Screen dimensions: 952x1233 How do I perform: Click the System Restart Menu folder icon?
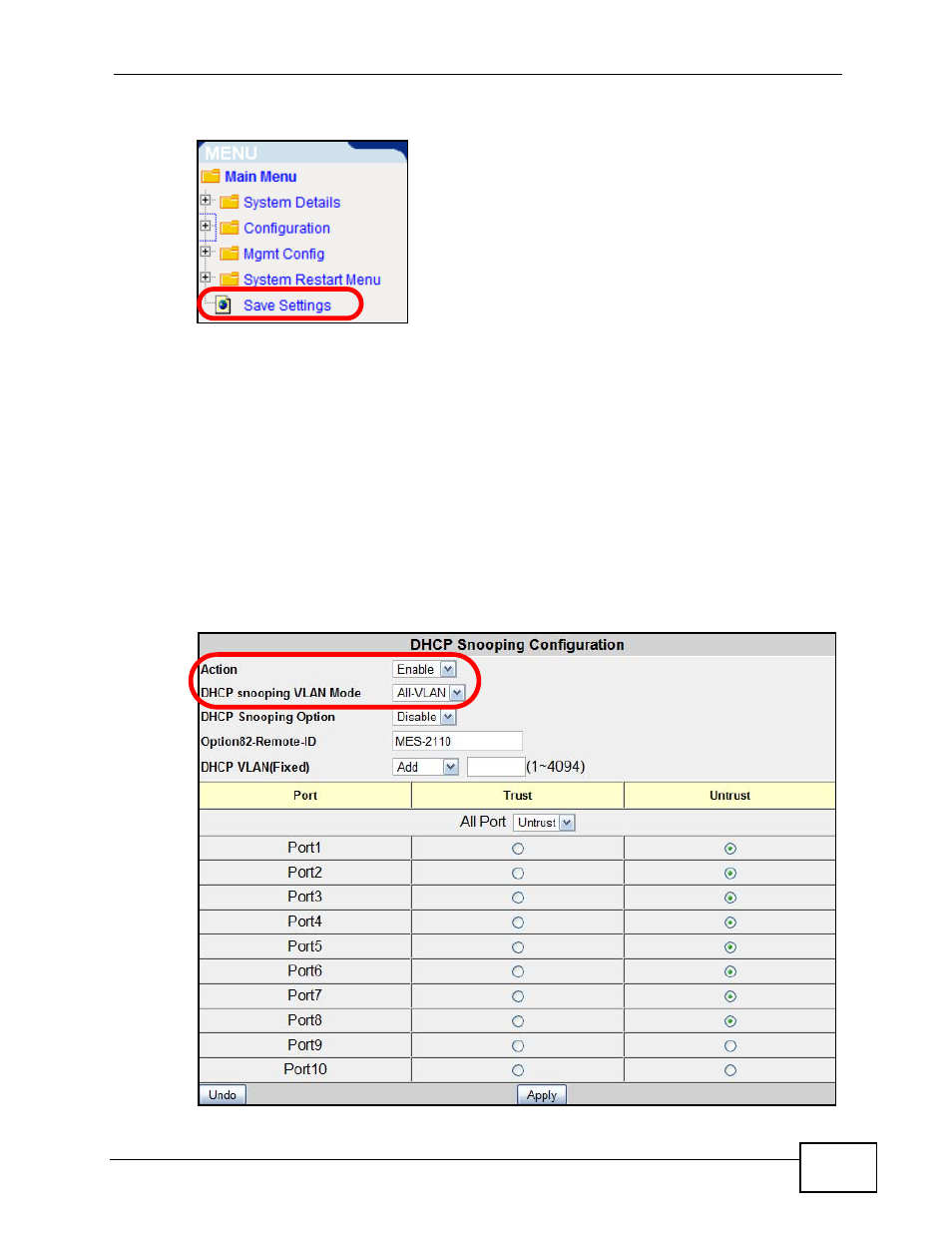(230, 281)
